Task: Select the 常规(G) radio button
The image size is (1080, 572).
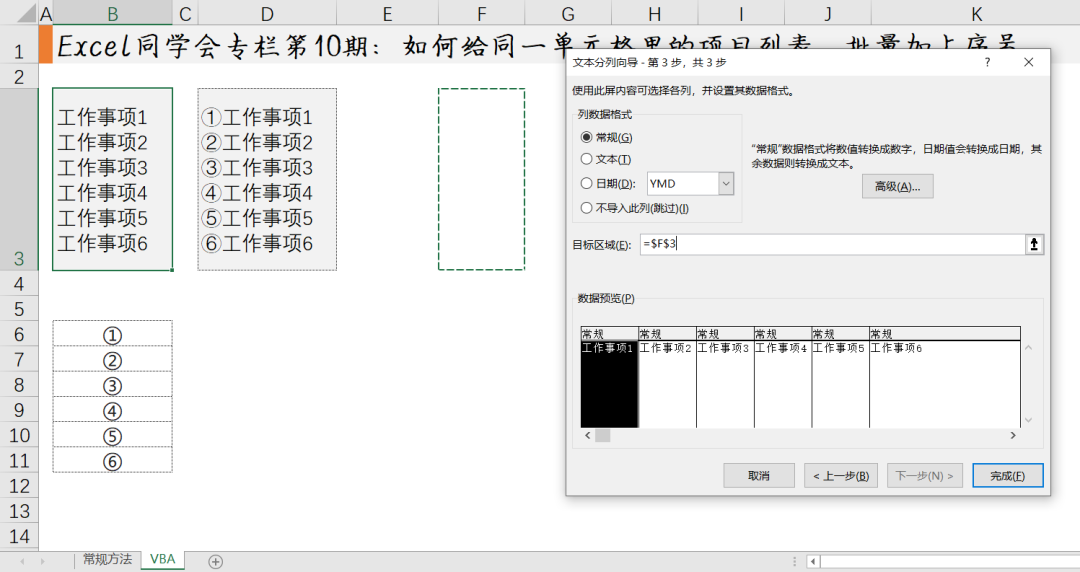Action: [587, 136]
